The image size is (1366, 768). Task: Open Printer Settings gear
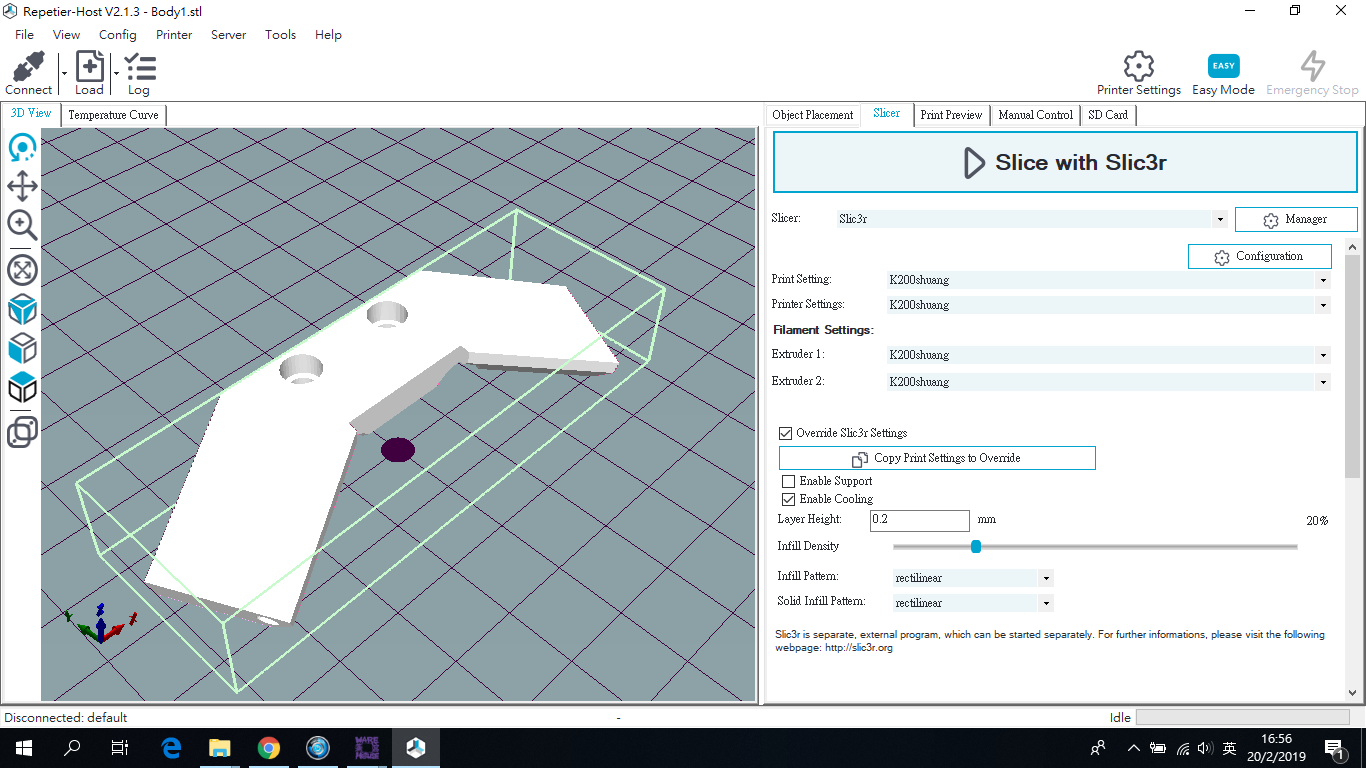[1139, 66]
